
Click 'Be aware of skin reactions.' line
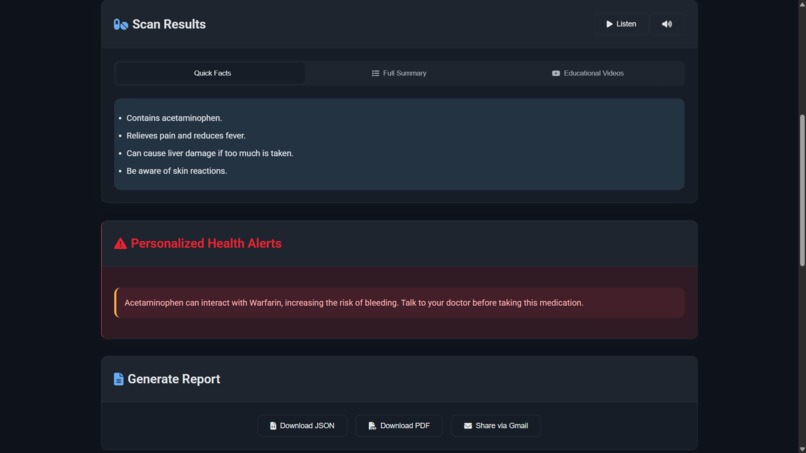(176, 171)
